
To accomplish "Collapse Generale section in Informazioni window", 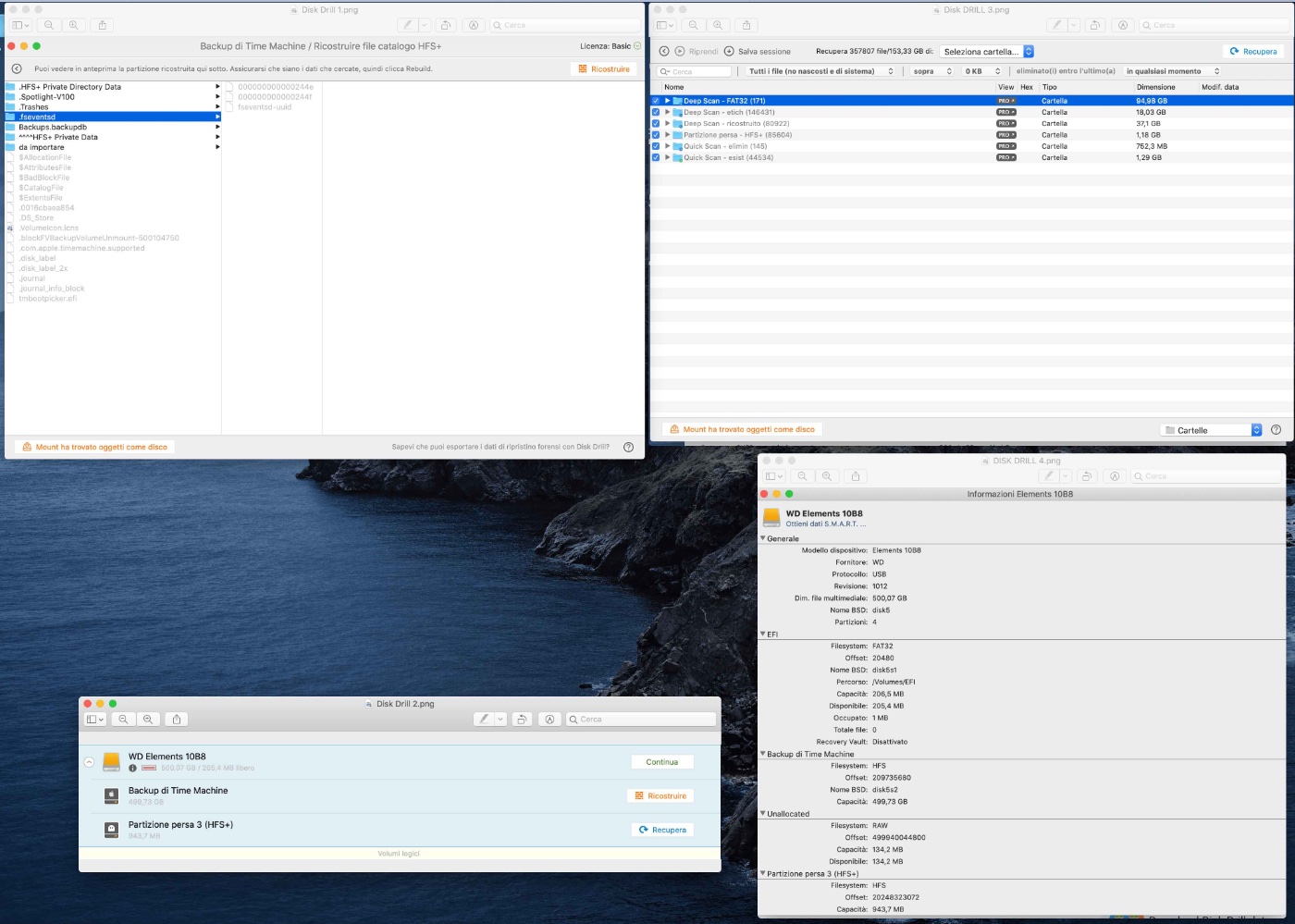I will 763,538.
